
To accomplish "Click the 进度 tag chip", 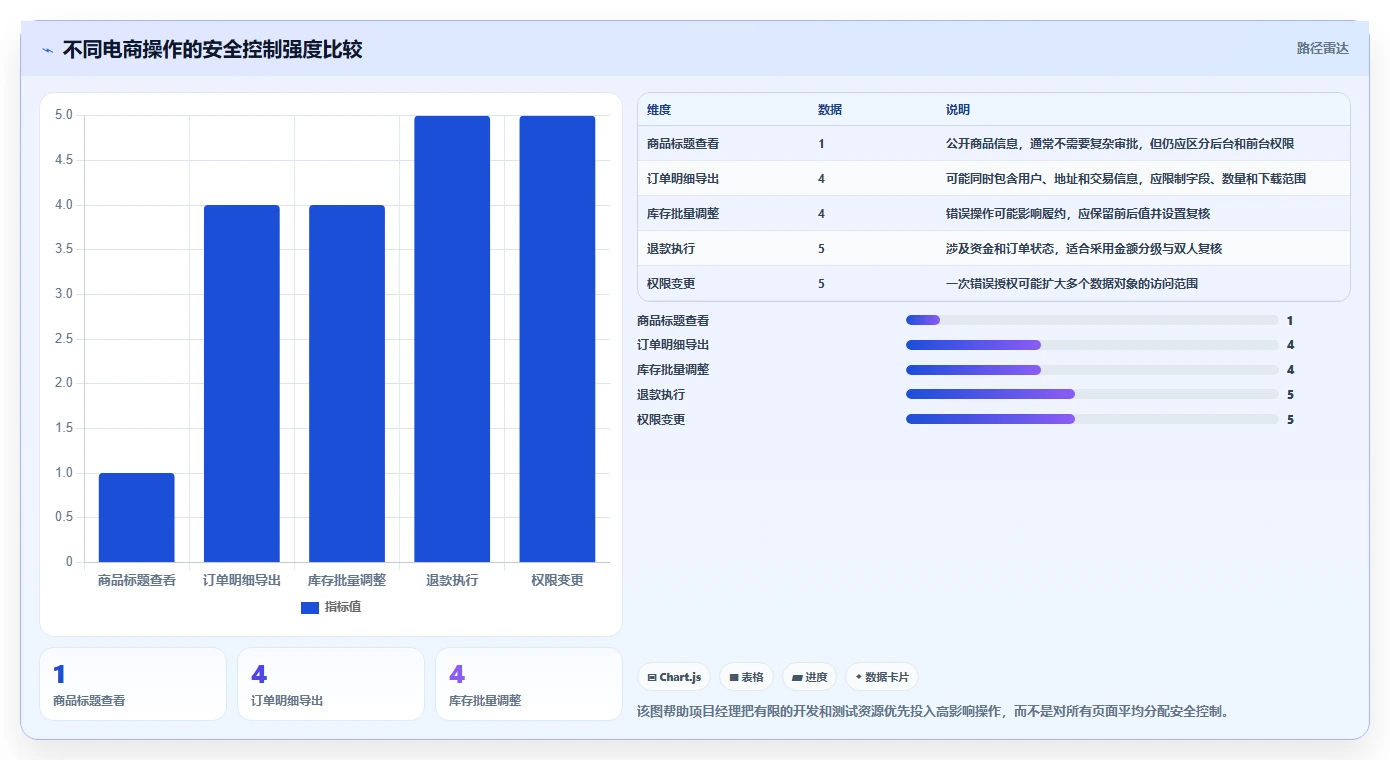I will click(x=809, y=677).
